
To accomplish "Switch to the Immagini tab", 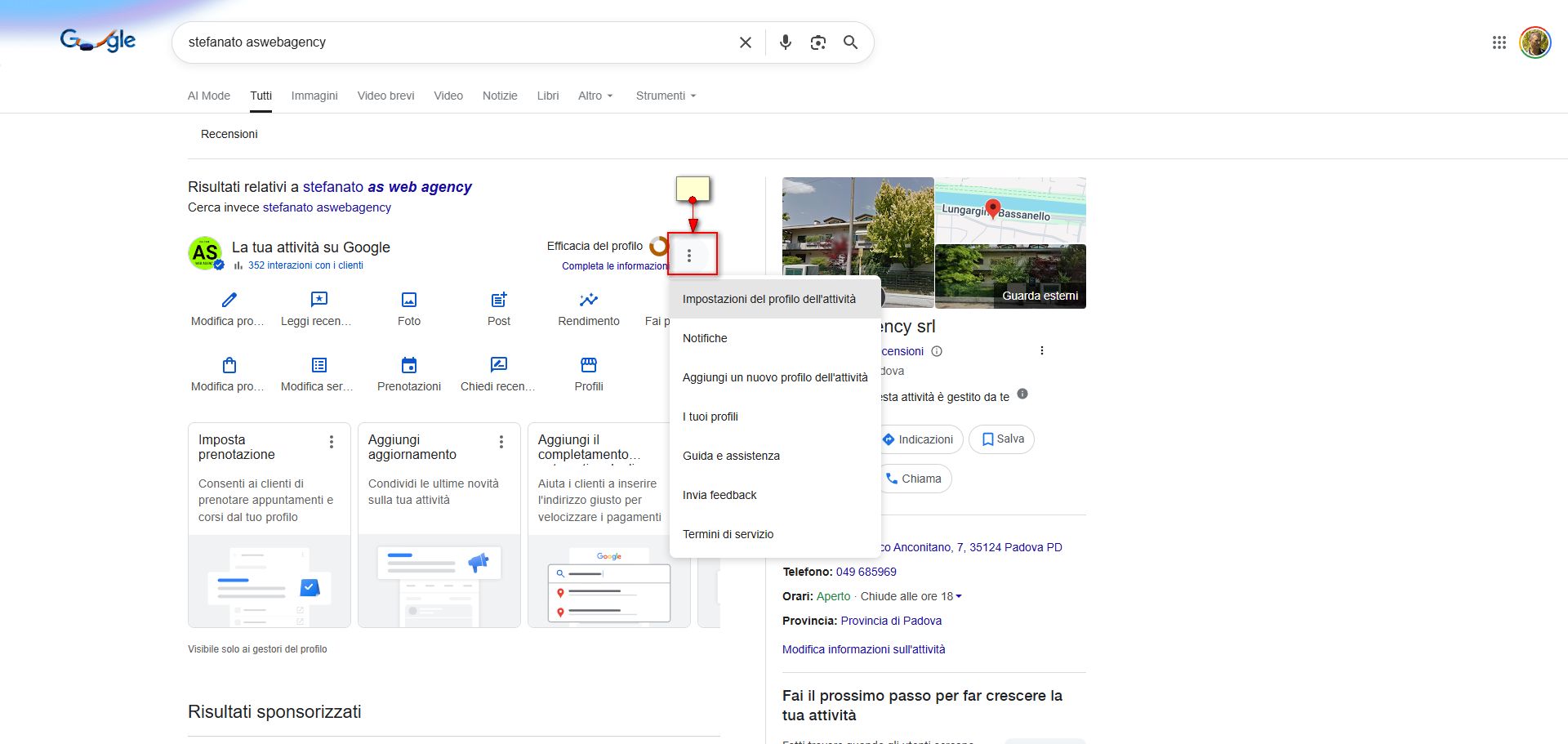I will [x=314, y=96].
